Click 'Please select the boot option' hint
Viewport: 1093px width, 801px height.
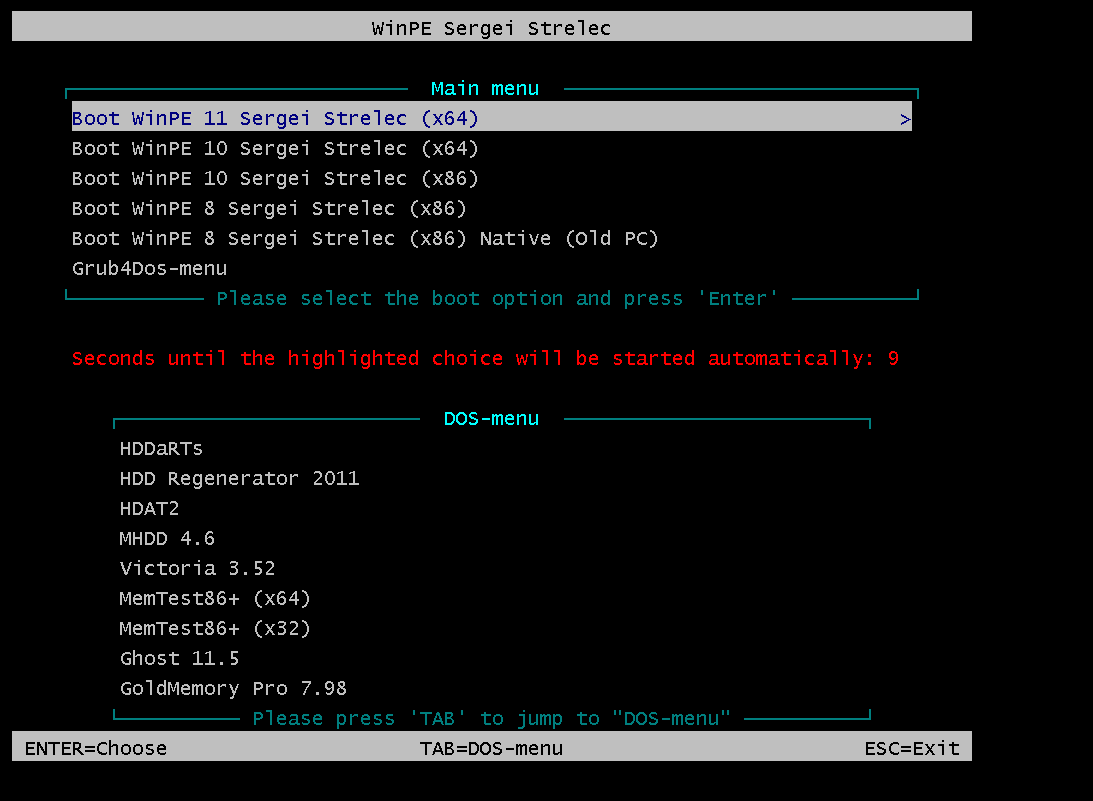[497, 298]
